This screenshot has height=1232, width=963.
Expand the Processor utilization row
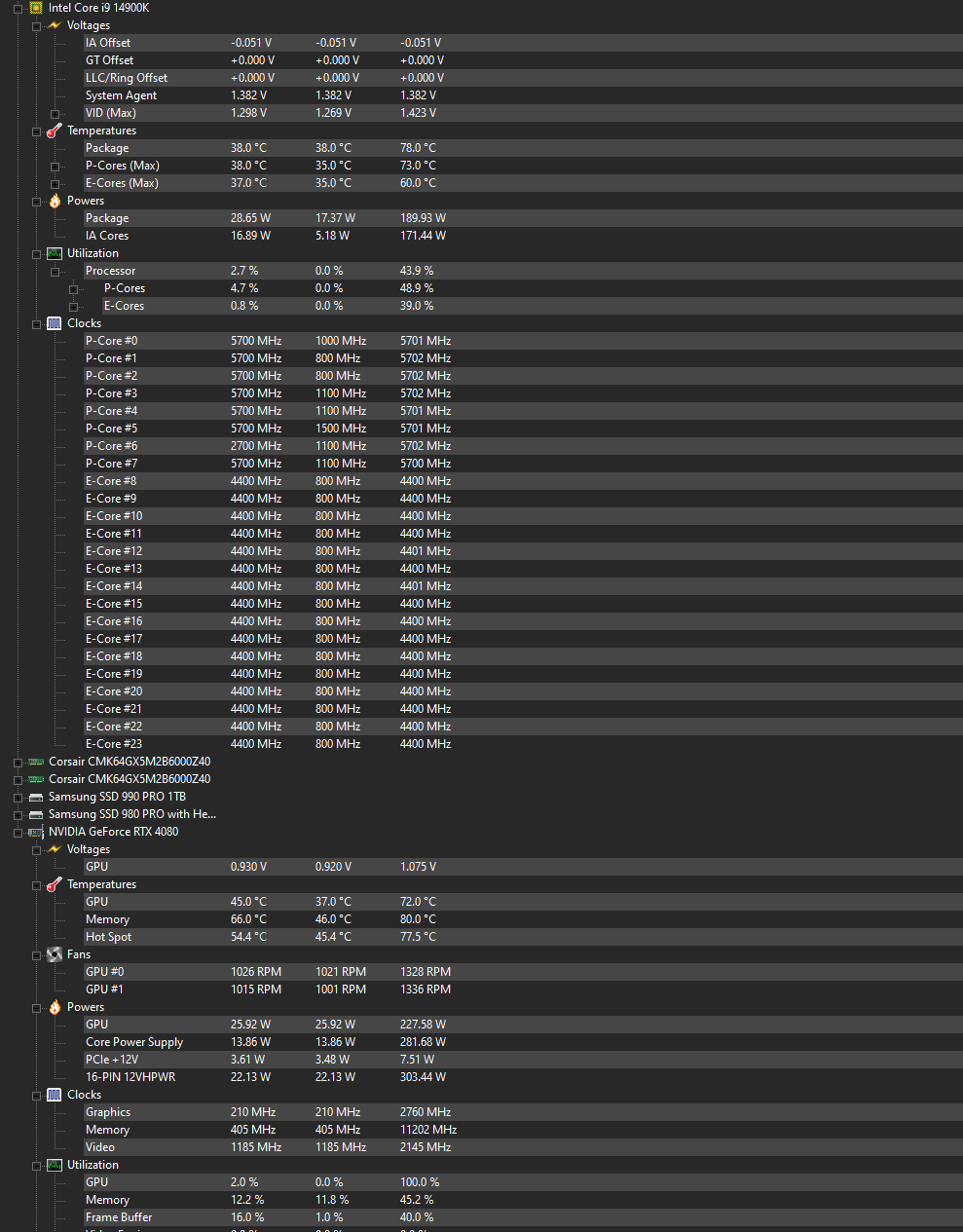55,272
